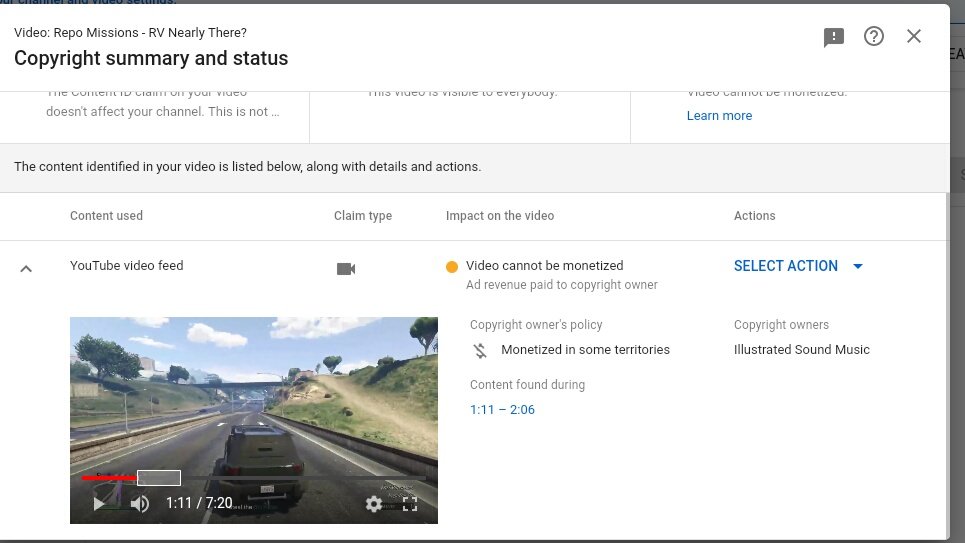Open the SELECT ACTION dropdown
Image resolution: width=965 pixels, height=543 pixels.
tap(798, 266)
